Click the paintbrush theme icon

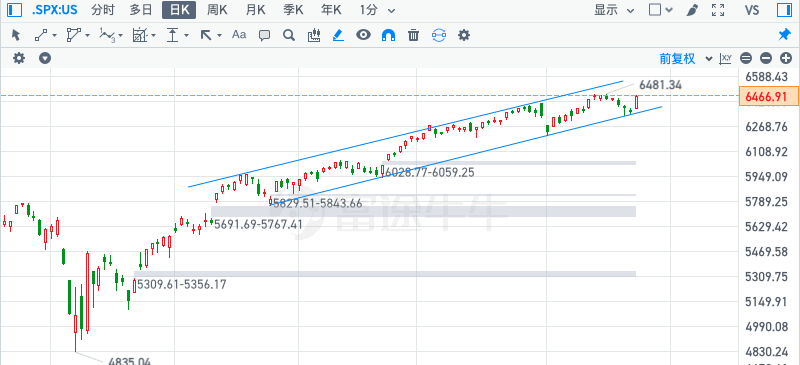point(692,10)
